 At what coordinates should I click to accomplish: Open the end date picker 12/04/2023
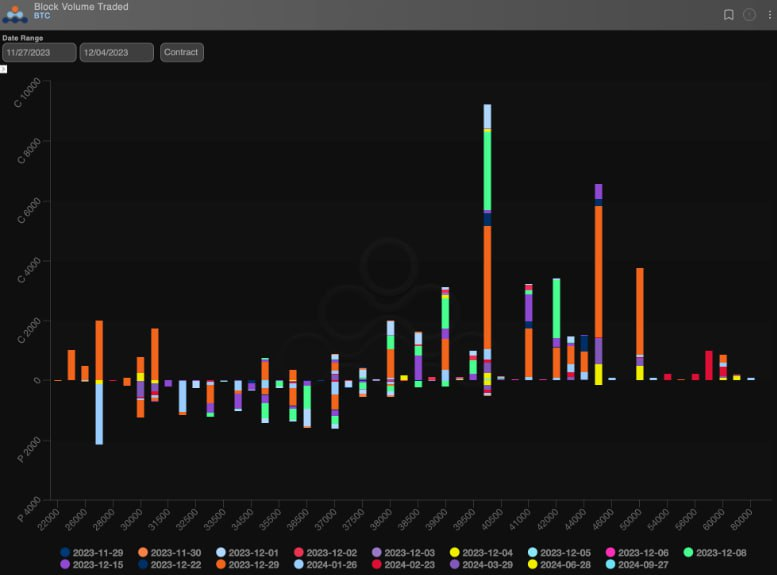[117, 52]
